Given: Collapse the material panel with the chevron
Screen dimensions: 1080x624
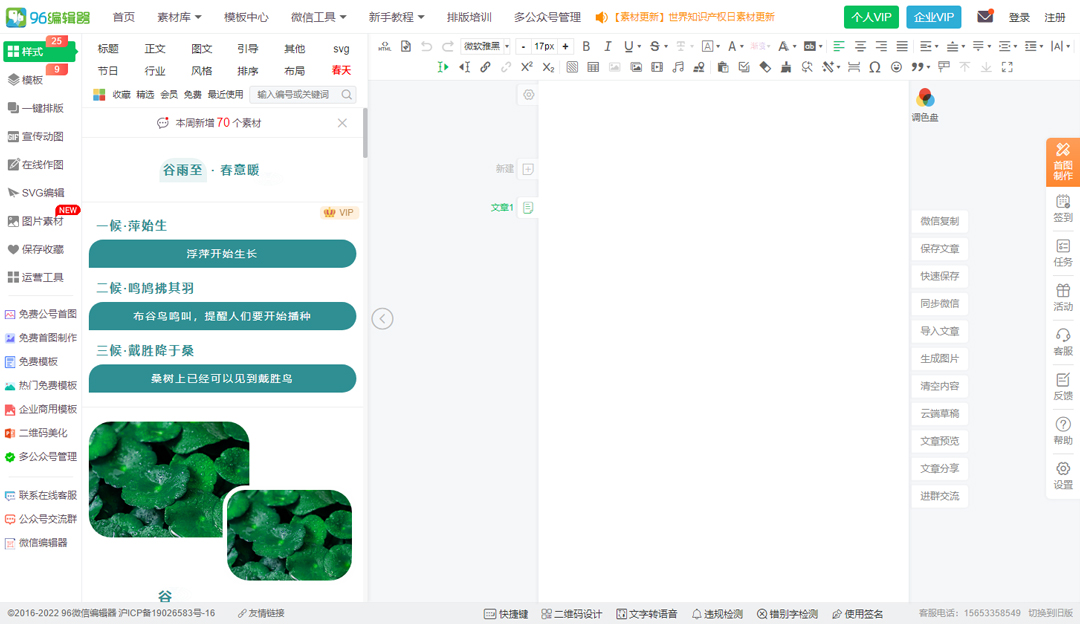Looking at the screenshot, I should (x=381, y=318).
